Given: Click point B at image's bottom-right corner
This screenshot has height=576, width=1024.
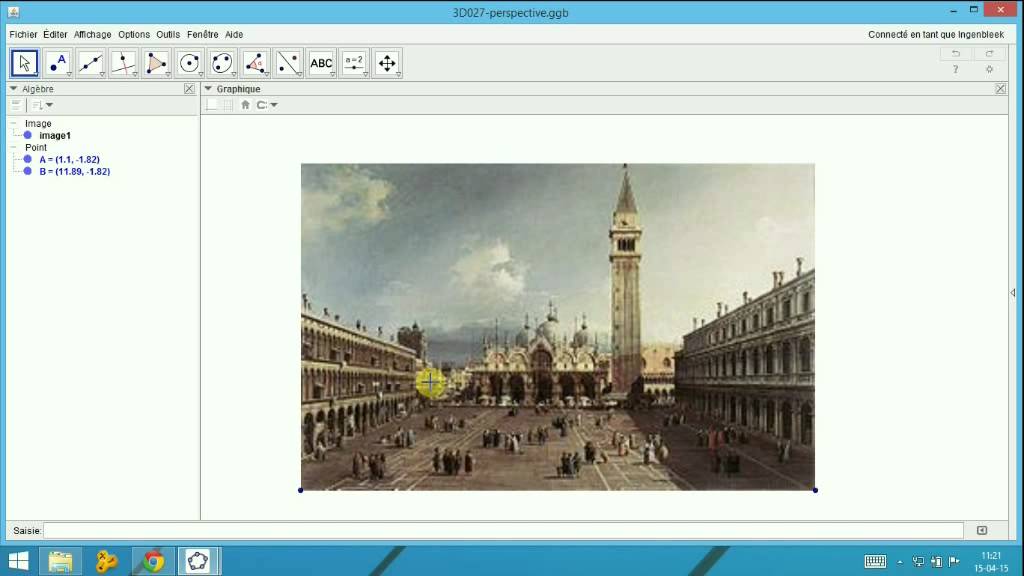Looking at the screenshot, I should click(x=815, y=490).
